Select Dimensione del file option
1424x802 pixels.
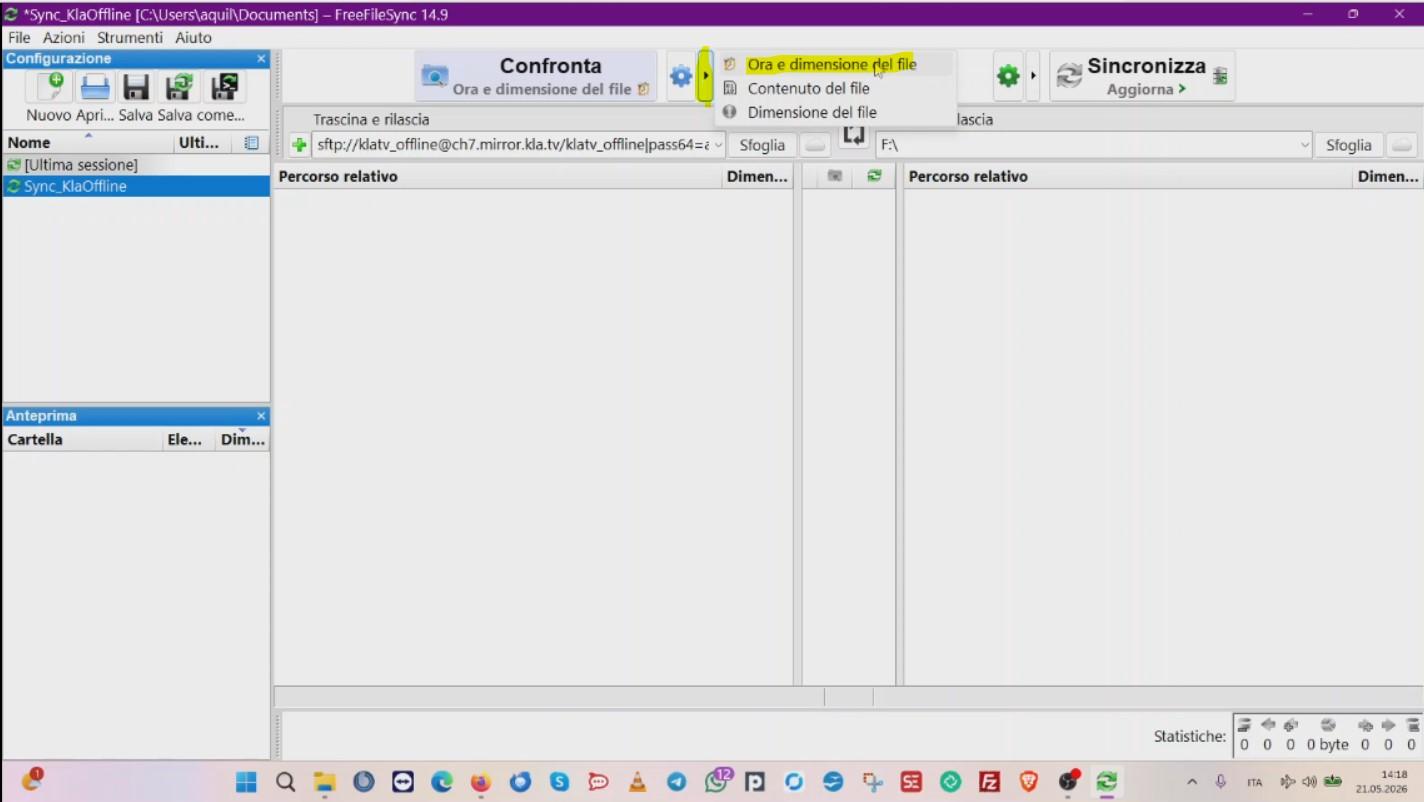click(835, 112)
